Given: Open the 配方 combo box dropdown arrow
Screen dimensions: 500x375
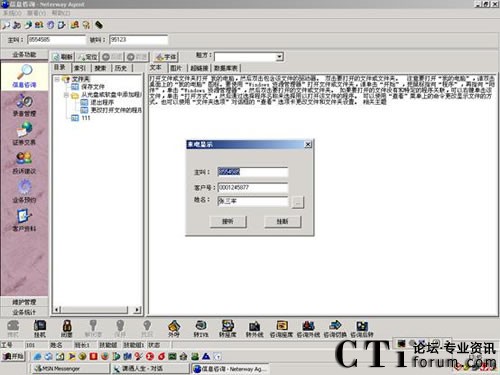Looking at the screenshot, I should click(x=280, y=57).
